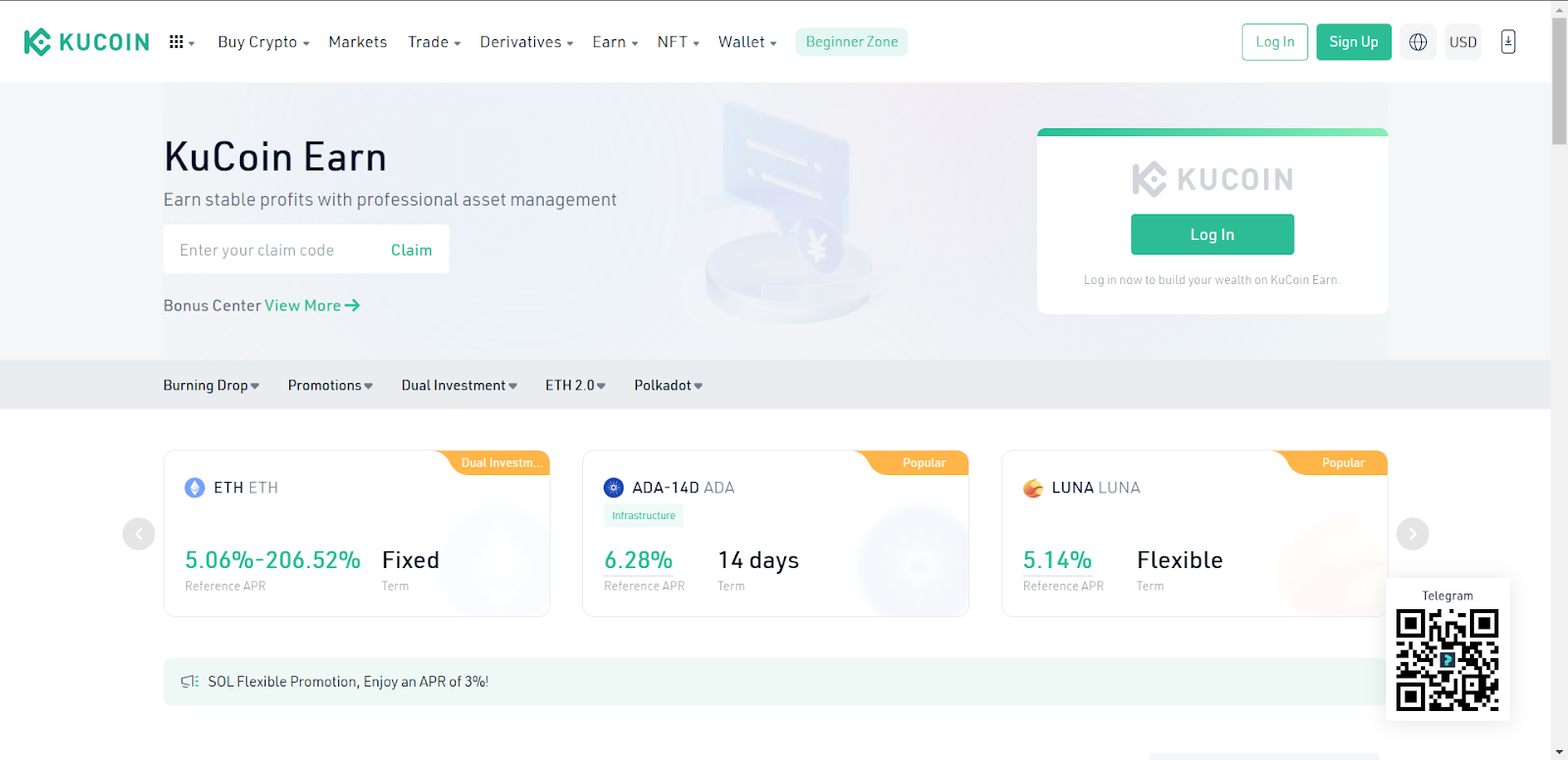
Task: Click the 'Flexible' term on LUNA card
Action: (x=1180, y=560)
